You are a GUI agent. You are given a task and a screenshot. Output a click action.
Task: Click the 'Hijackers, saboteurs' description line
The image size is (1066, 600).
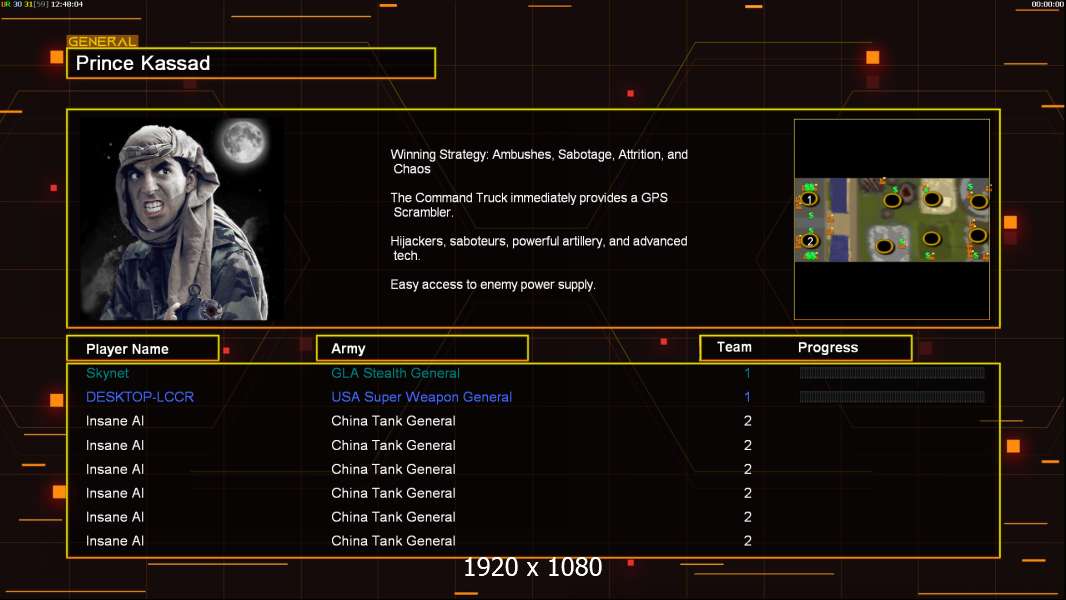(538, 248)
